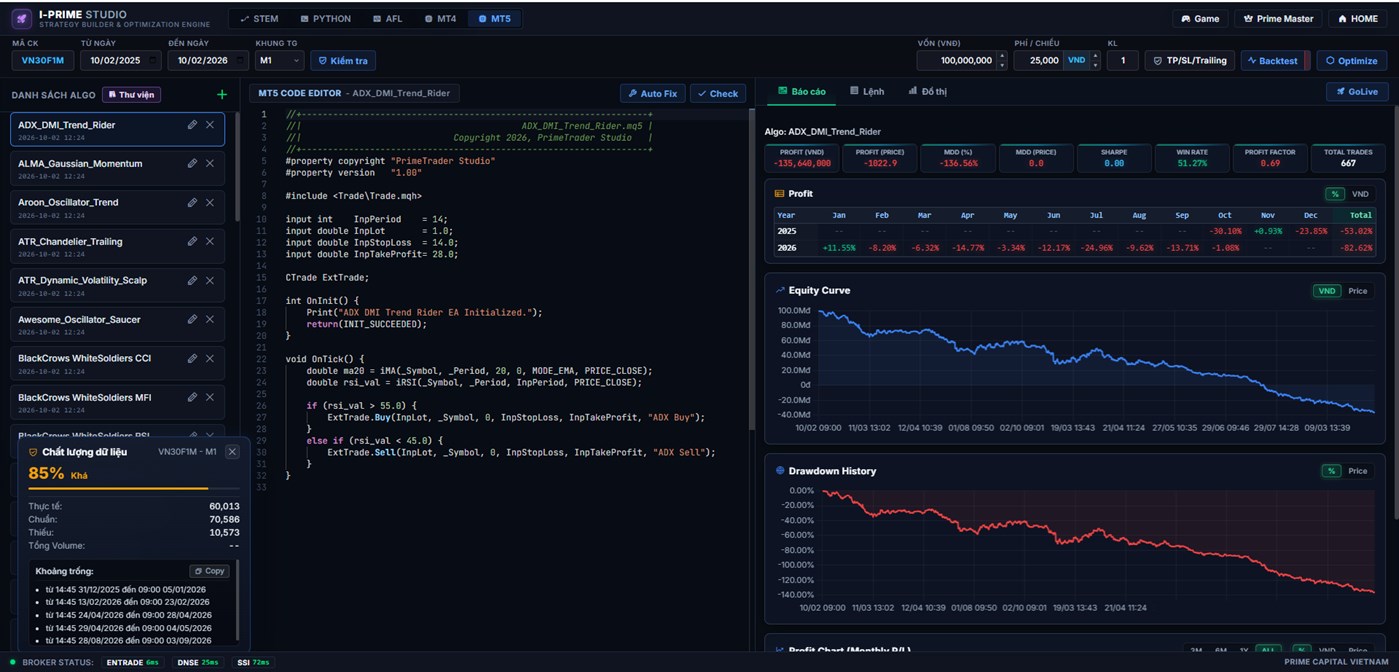This screenshot has height=672, width=1399.
Task: Click the Kiểm tra button
Action: pyautogui.click(x=343, y=60)
